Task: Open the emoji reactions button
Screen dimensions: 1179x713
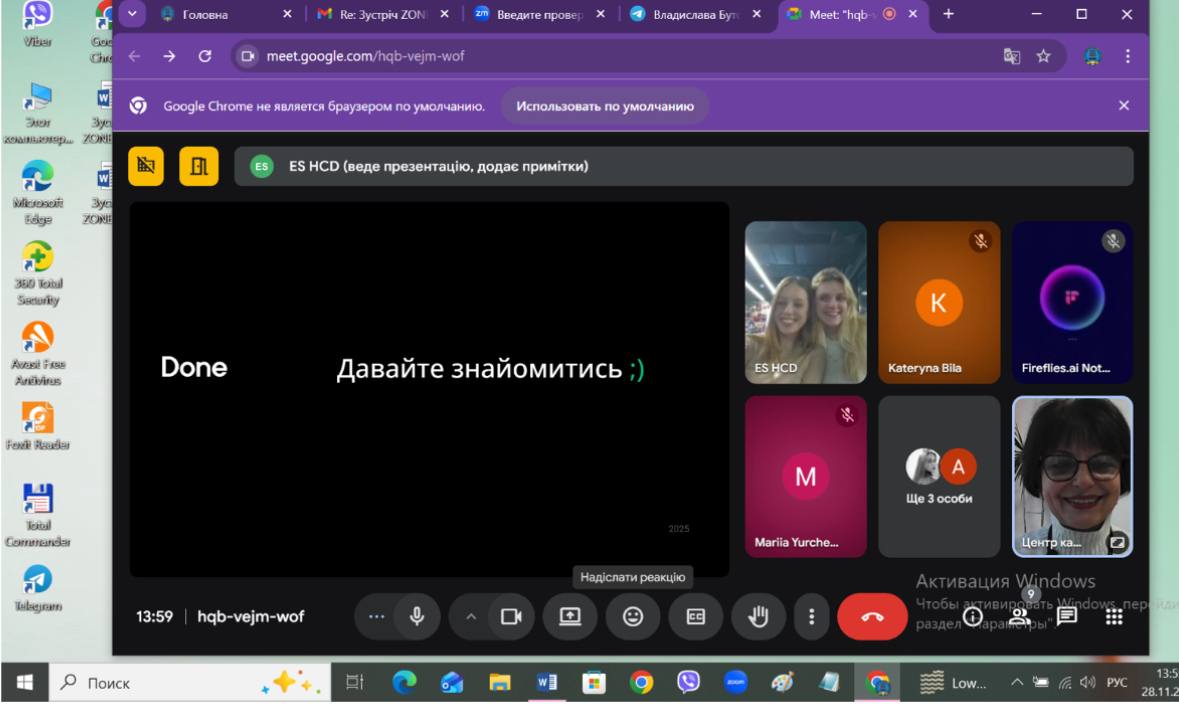Action: 632,617
